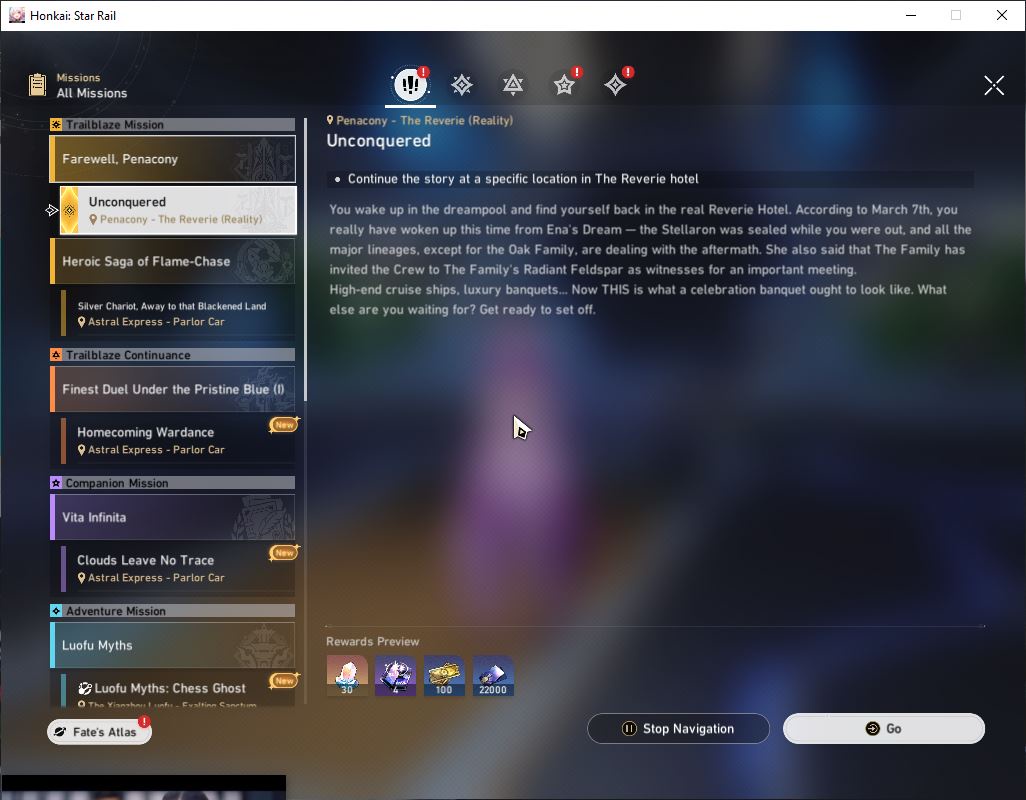Select the Homecoming Wardance mission
Viewport: 1026px width, 800px height.
pos(178,440)
